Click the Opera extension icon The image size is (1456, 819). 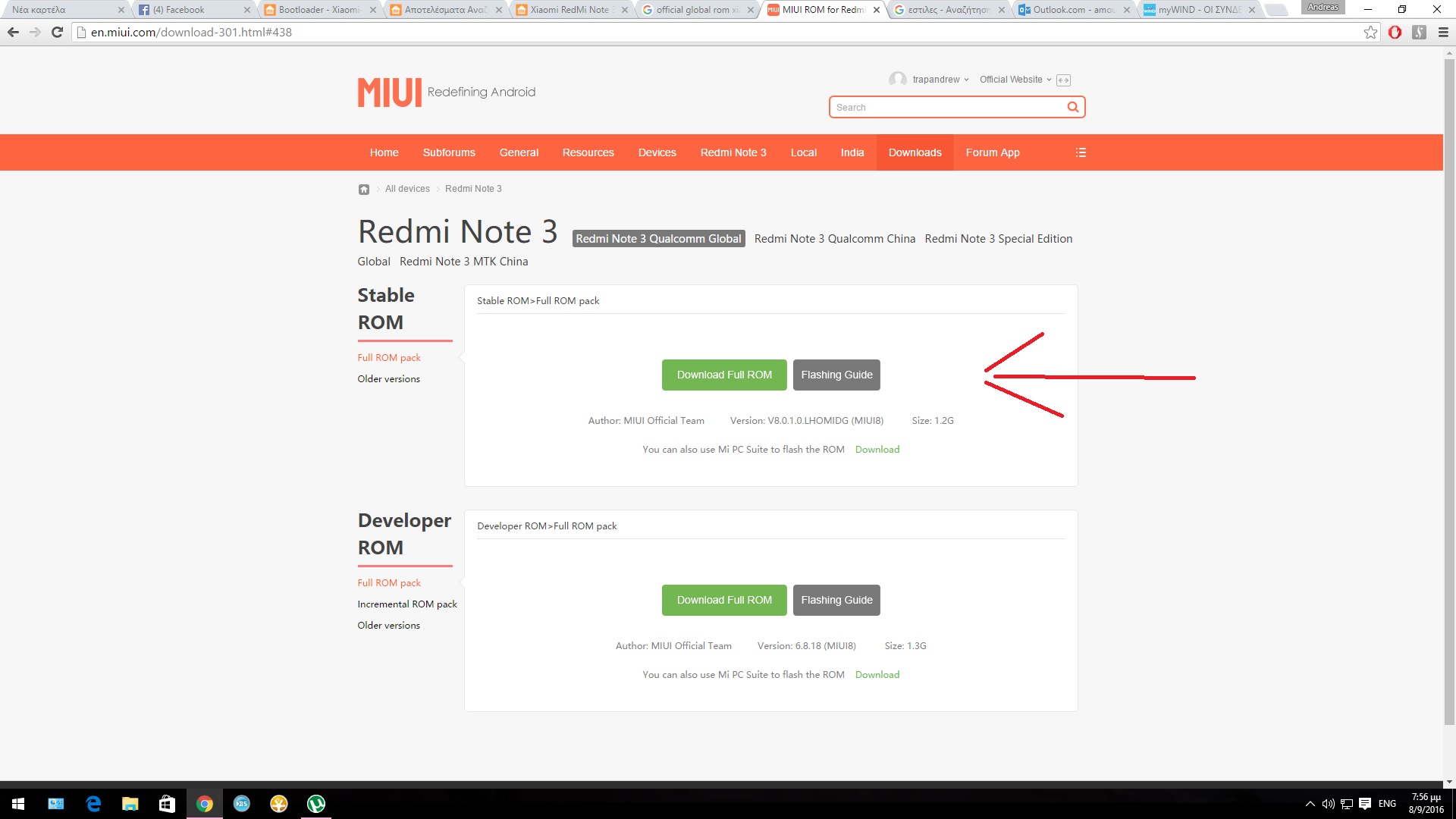coord(1395,33)
